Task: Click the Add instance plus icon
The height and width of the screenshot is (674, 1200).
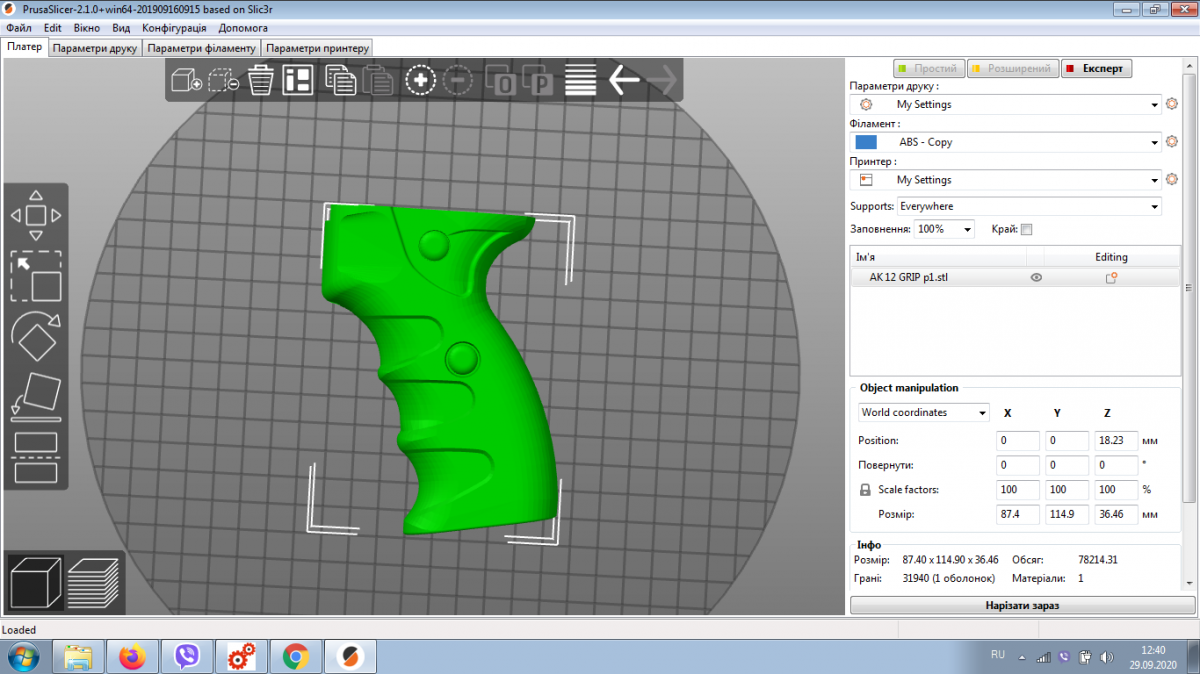Action: pyautogui.click(x=421, y=81)
